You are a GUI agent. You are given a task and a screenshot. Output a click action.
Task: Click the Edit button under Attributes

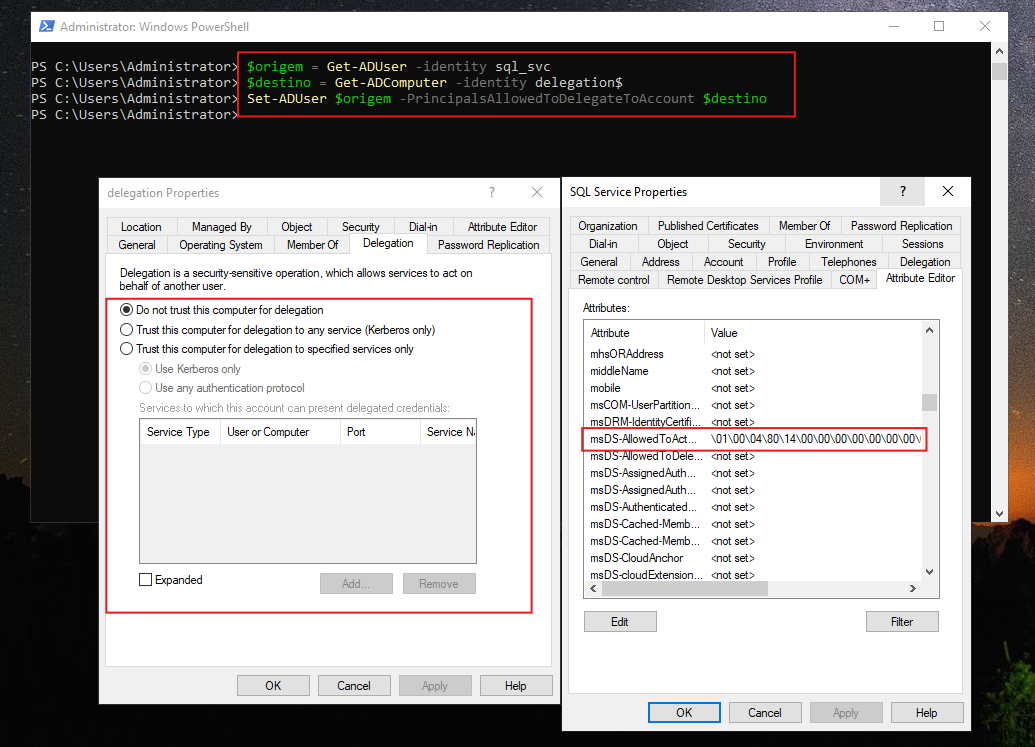tap(620, 622)
